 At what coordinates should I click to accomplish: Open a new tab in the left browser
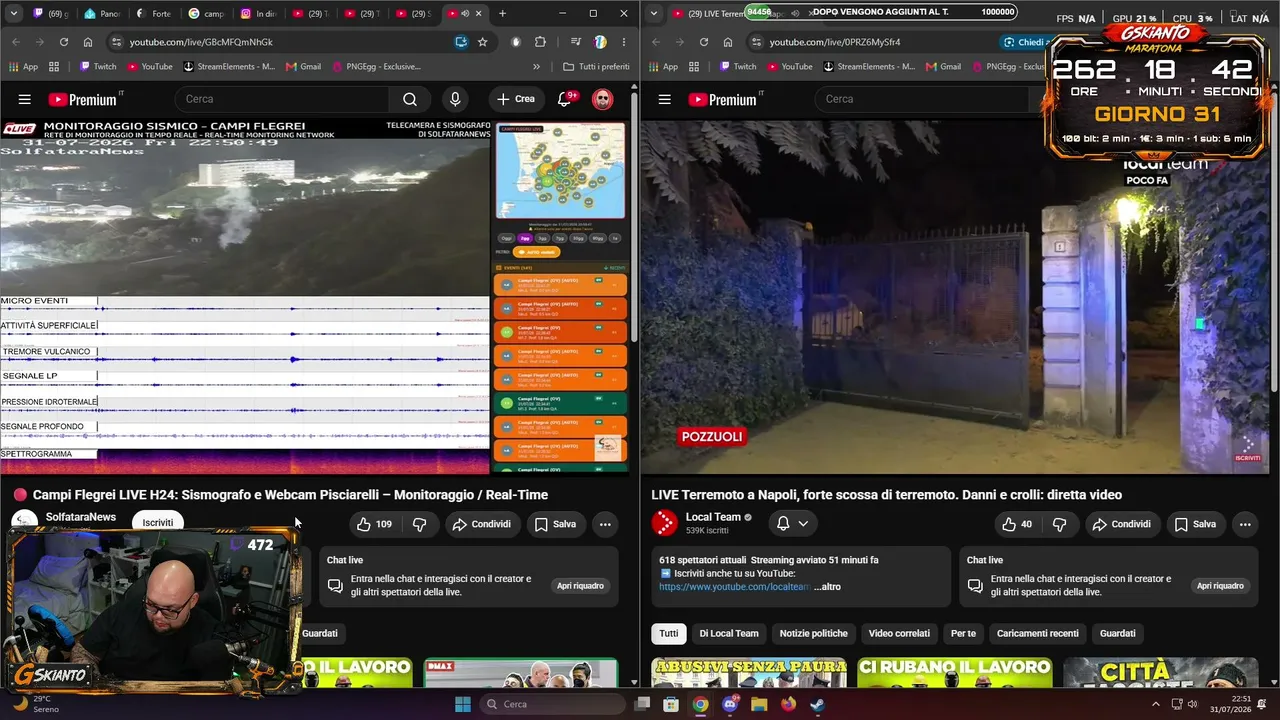(502, 14)
